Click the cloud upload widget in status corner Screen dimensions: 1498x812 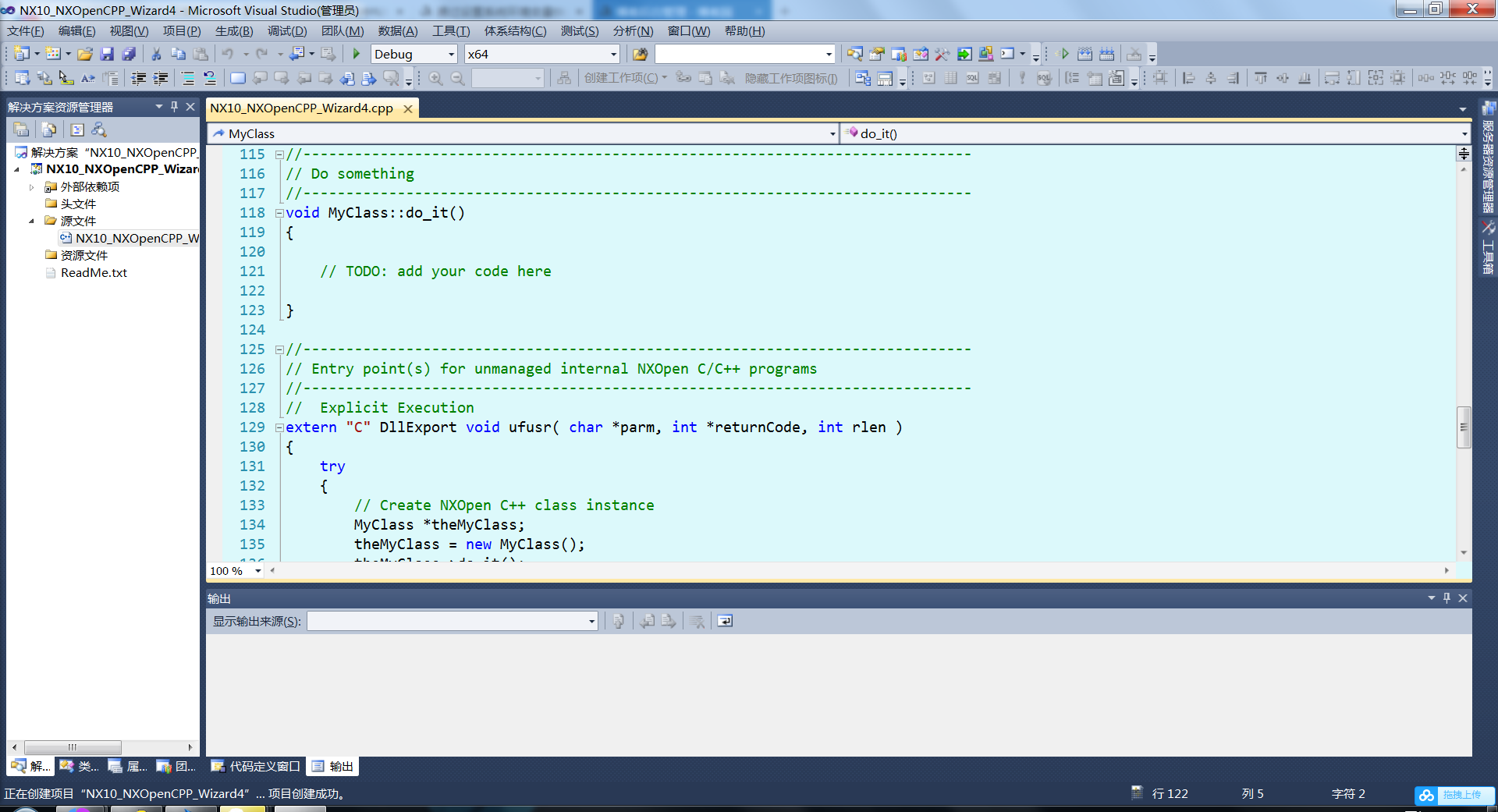click(x=1454, y=795)
